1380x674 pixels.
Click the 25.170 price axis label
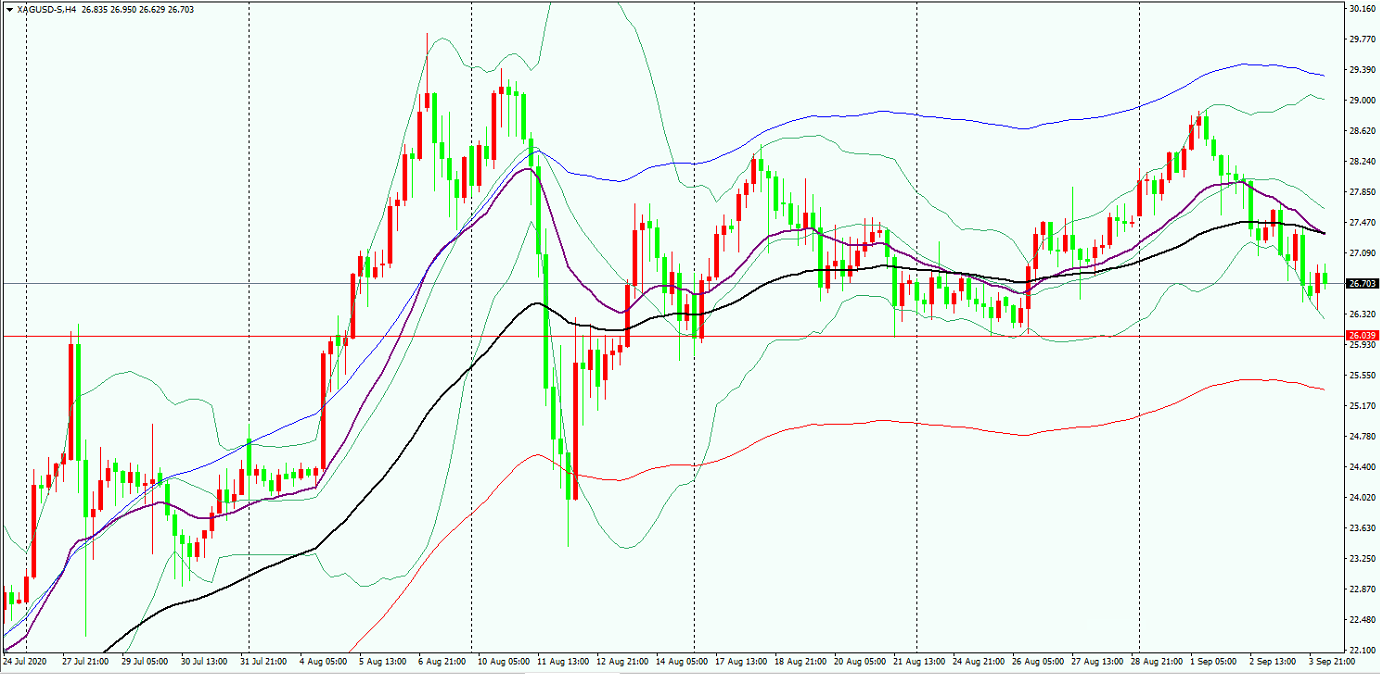tap(1361, 406)
